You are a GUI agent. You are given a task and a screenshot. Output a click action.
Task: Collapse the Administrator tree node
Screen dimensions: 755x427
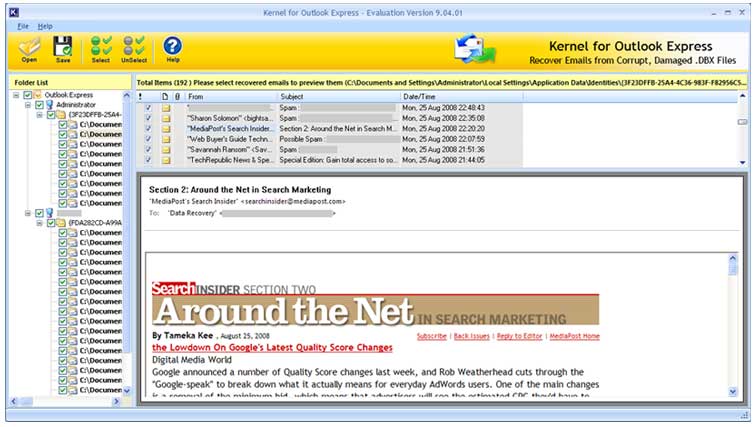tap(28, 105)
